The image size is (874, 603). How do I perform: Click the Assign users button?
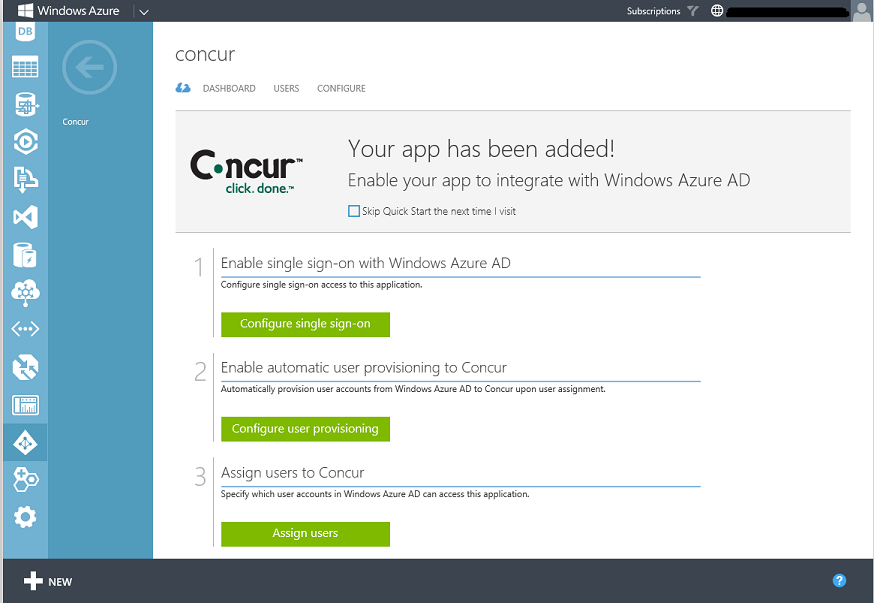pos(305,534)
